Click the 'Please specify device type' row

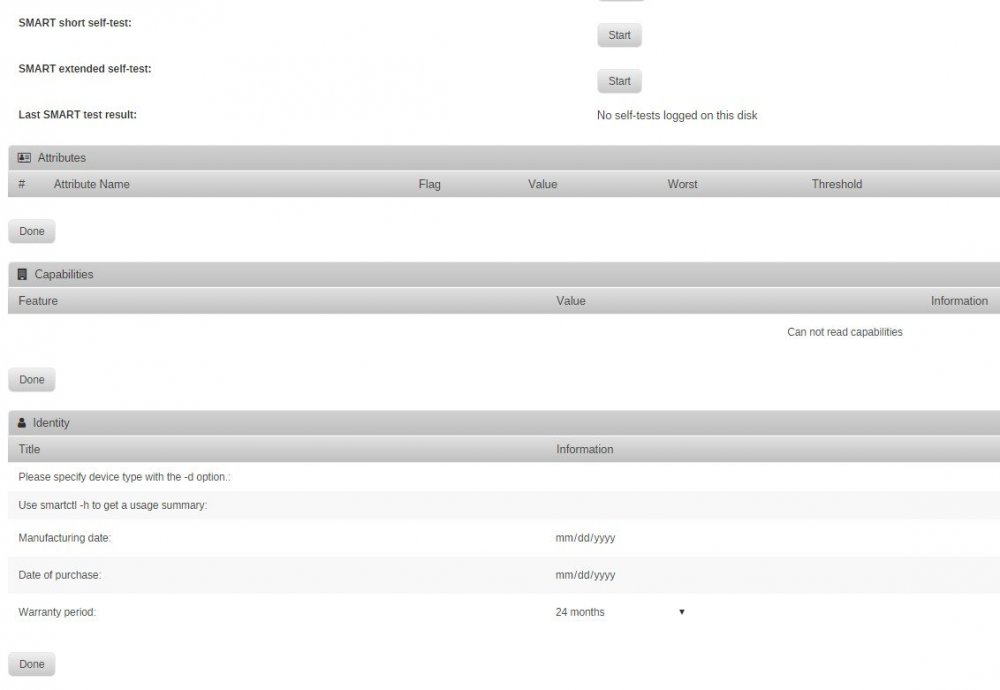tap(504, 477)
